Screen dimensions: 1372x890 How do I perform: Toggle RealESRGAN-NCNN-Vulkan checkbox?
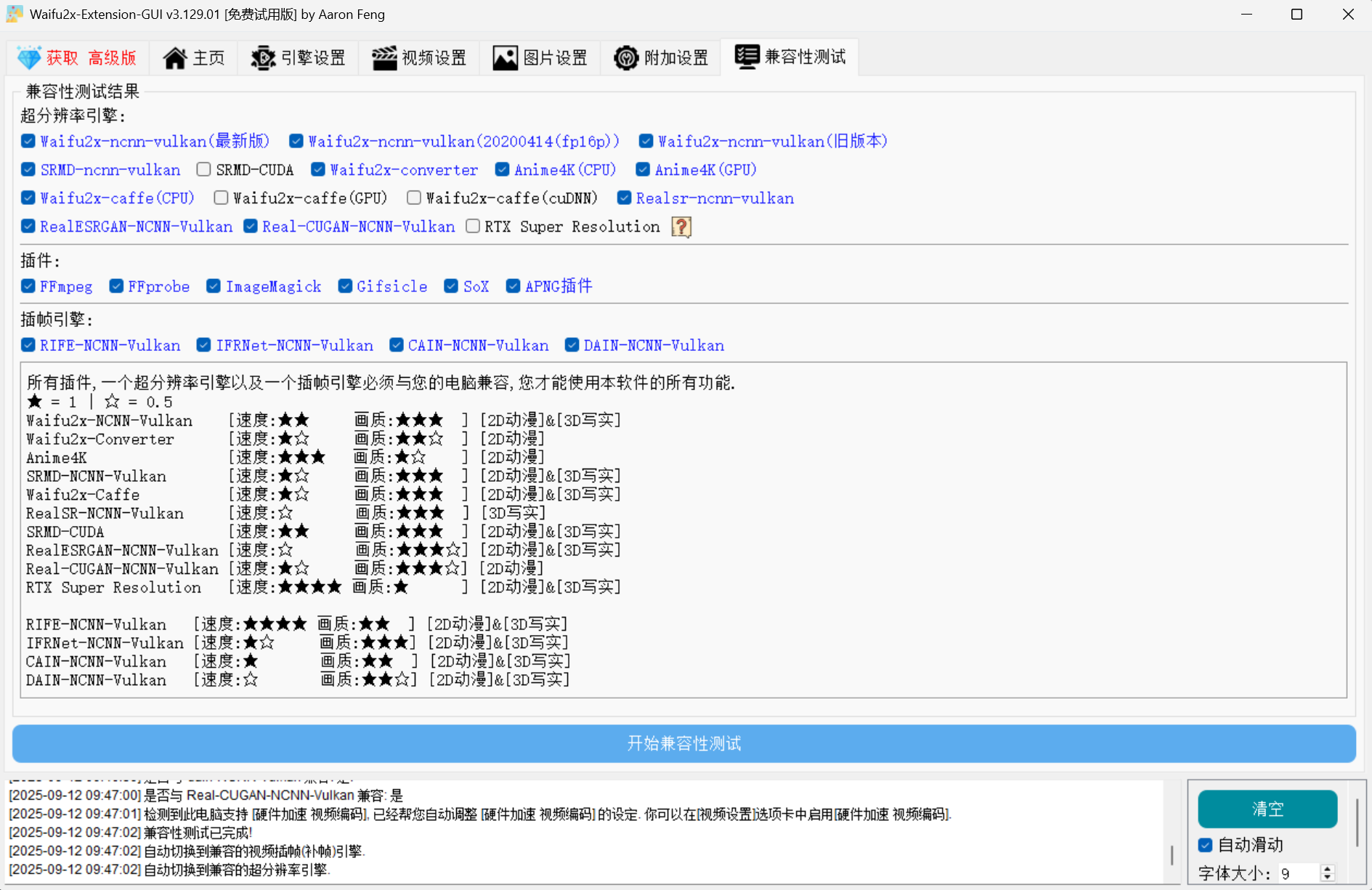click(28, 226)
